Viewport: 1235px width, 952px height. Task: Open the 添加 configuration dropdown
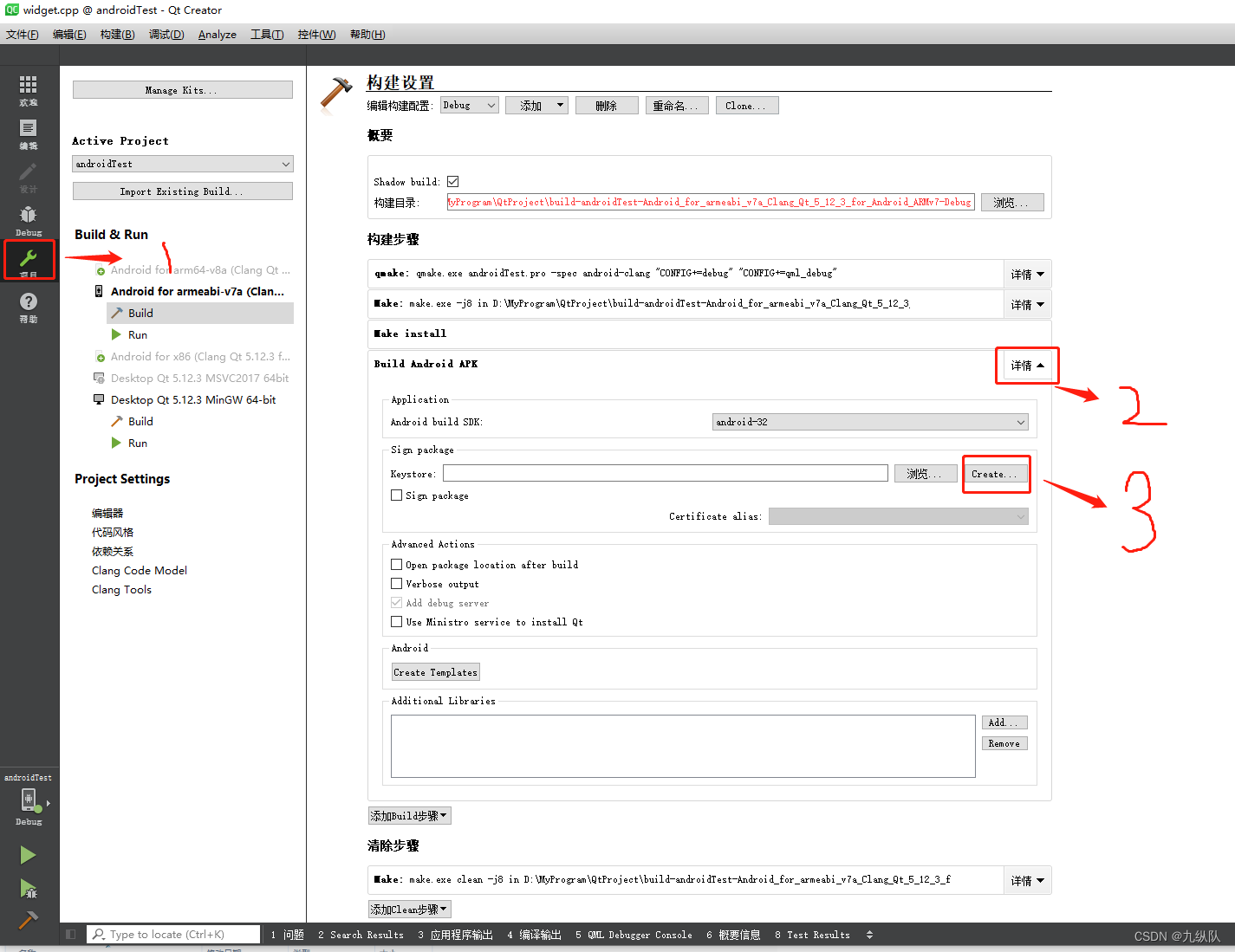pos(536,106)
